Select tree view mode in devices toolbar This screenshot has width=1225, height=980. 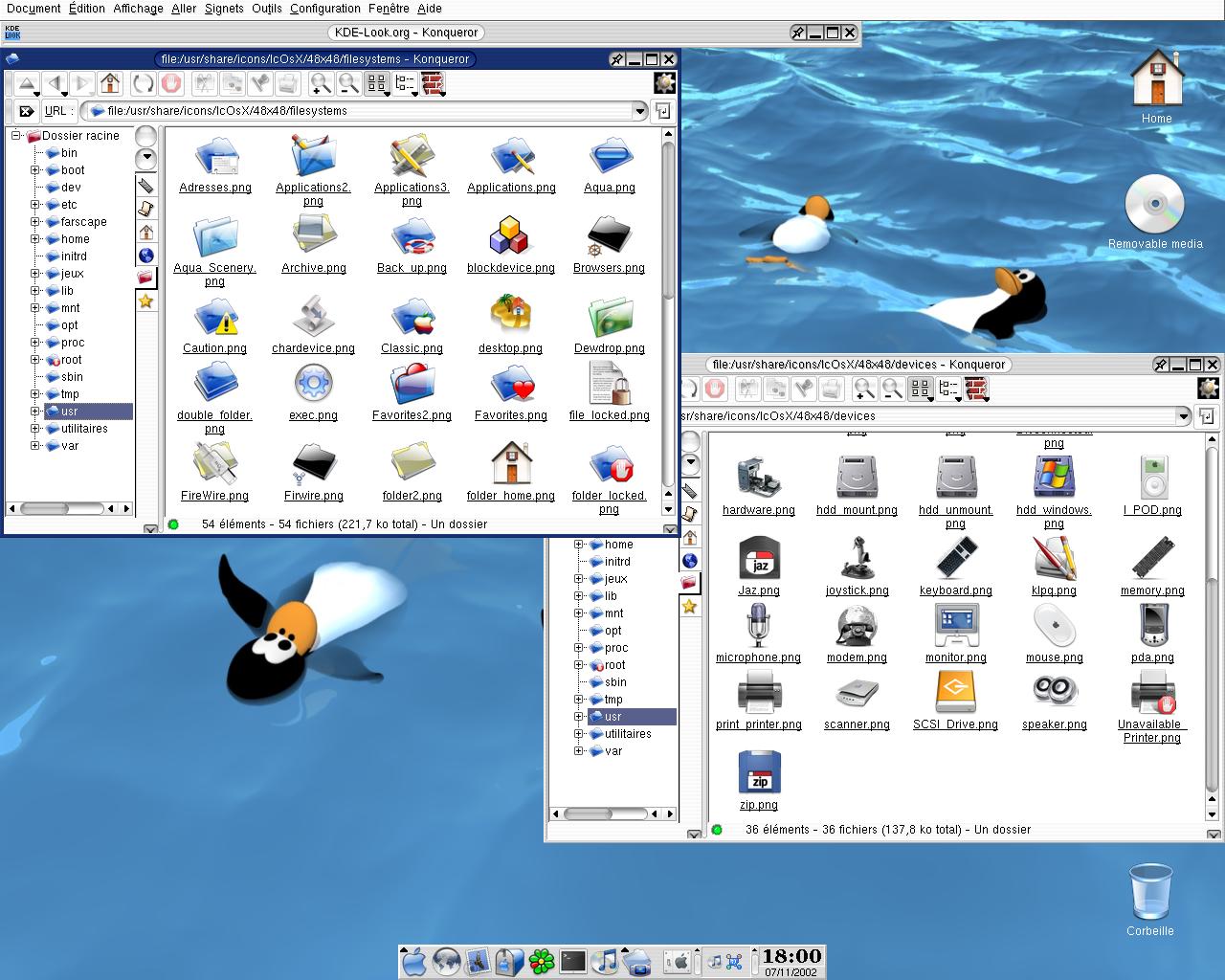tap(948, 389)
